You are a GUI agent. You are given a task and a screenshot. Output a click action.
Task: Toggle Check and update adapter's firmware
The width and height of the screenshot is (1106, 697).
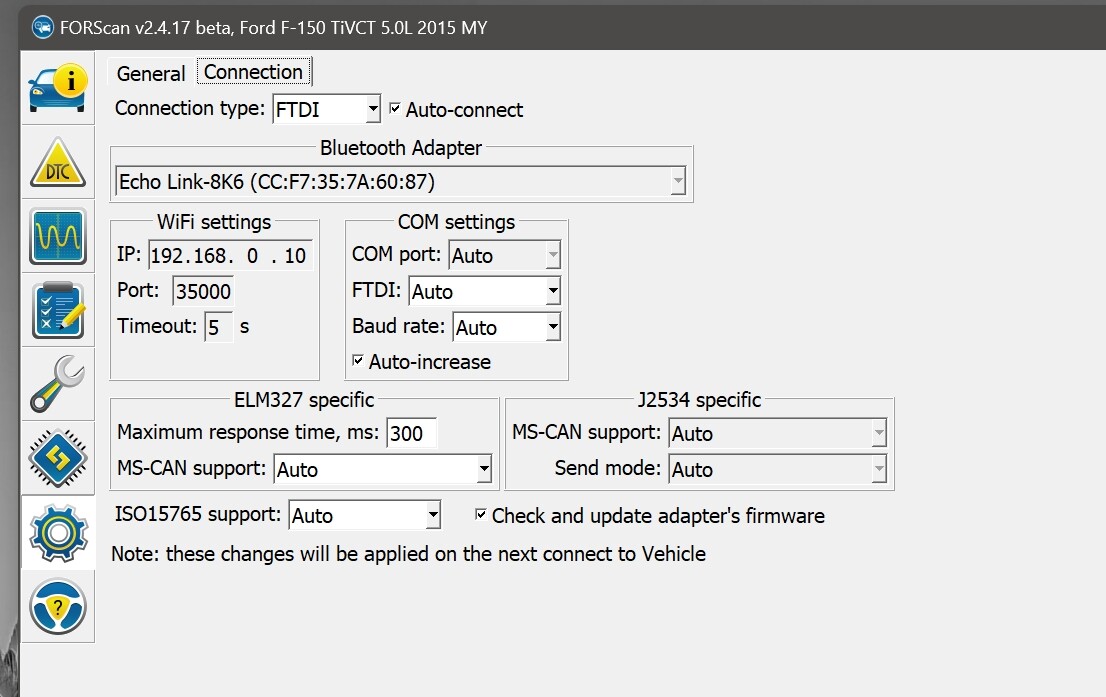point(481,514)
